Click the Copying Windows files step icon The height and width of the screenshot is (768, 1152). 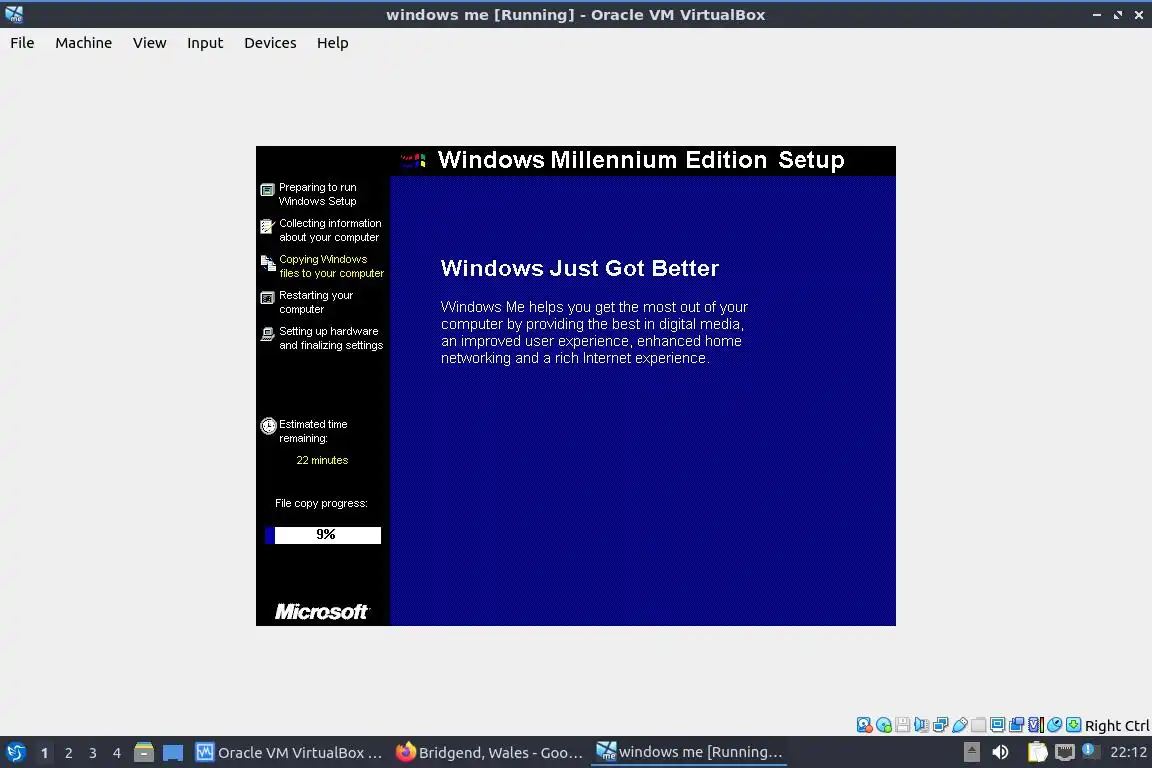268,262
